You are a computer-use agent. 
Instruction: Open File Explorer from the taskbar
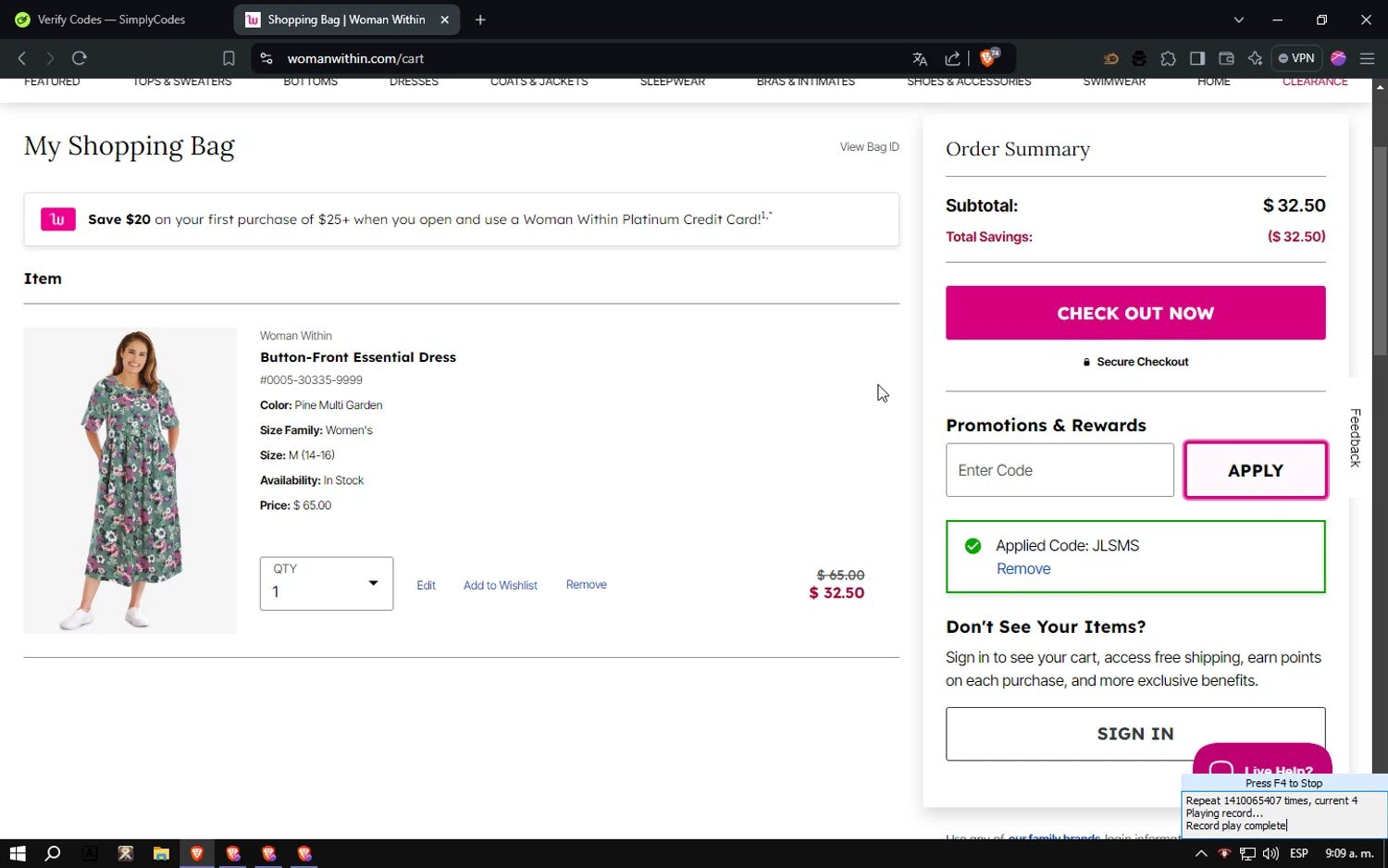(161, 853)
